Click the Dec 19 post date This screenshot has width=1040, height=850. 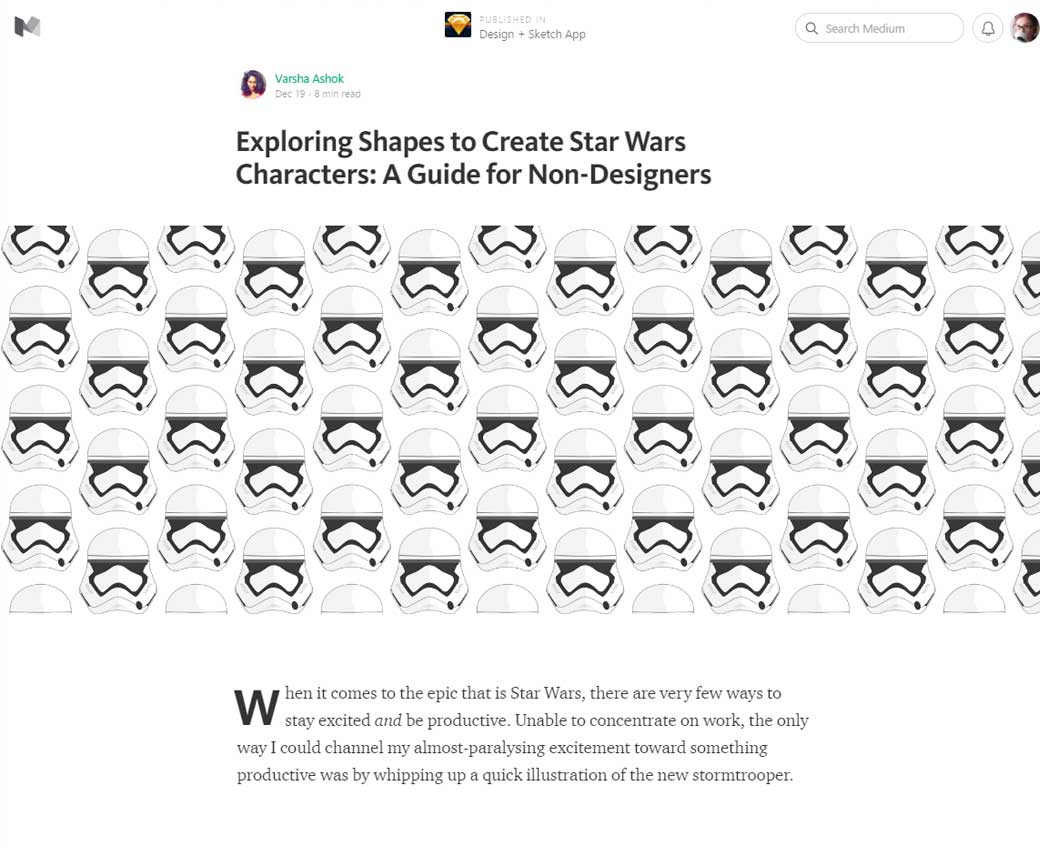coord(290,94)
